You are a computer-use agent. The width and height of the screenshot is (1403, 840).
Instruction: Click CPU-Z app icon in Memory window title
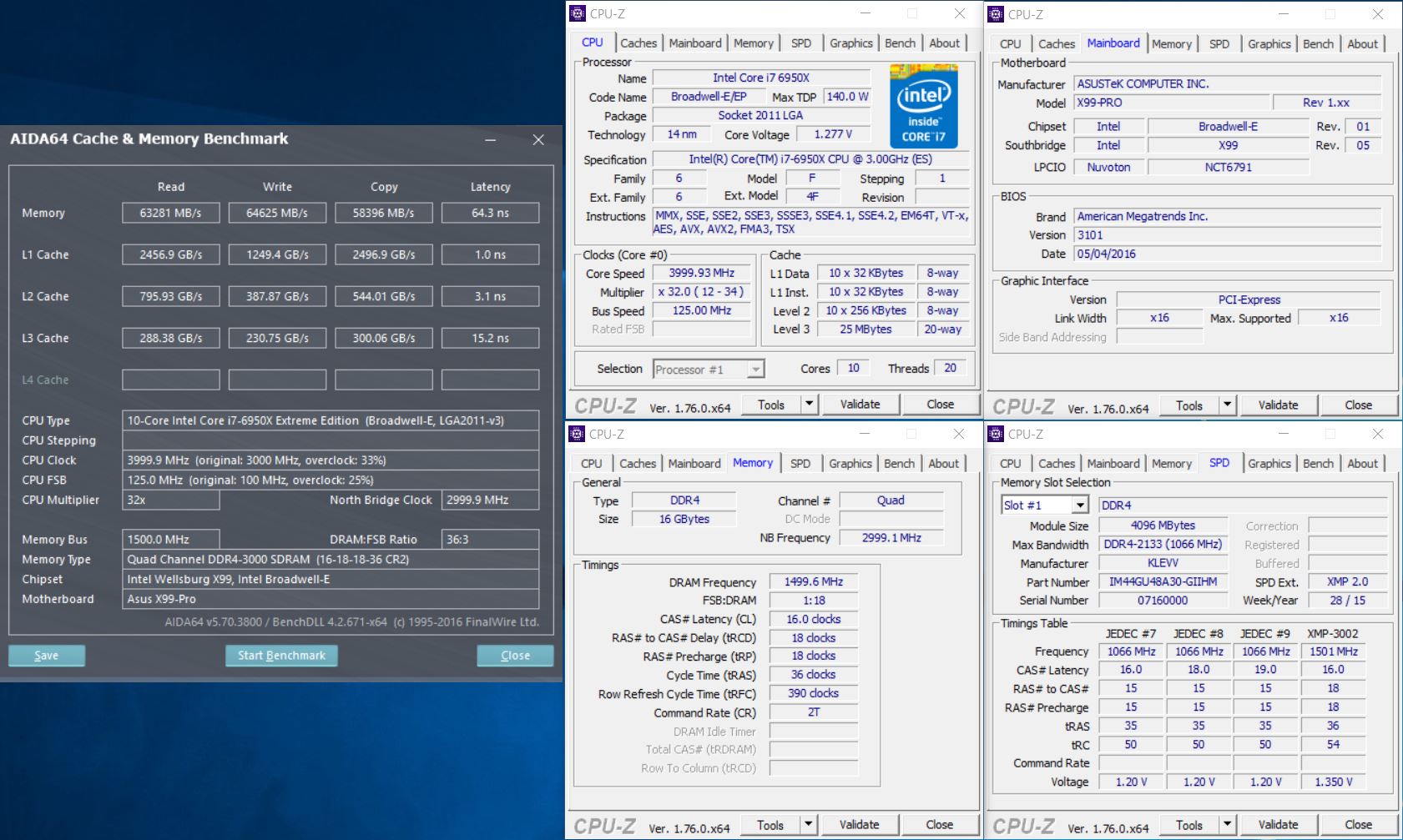coord(577,434)
